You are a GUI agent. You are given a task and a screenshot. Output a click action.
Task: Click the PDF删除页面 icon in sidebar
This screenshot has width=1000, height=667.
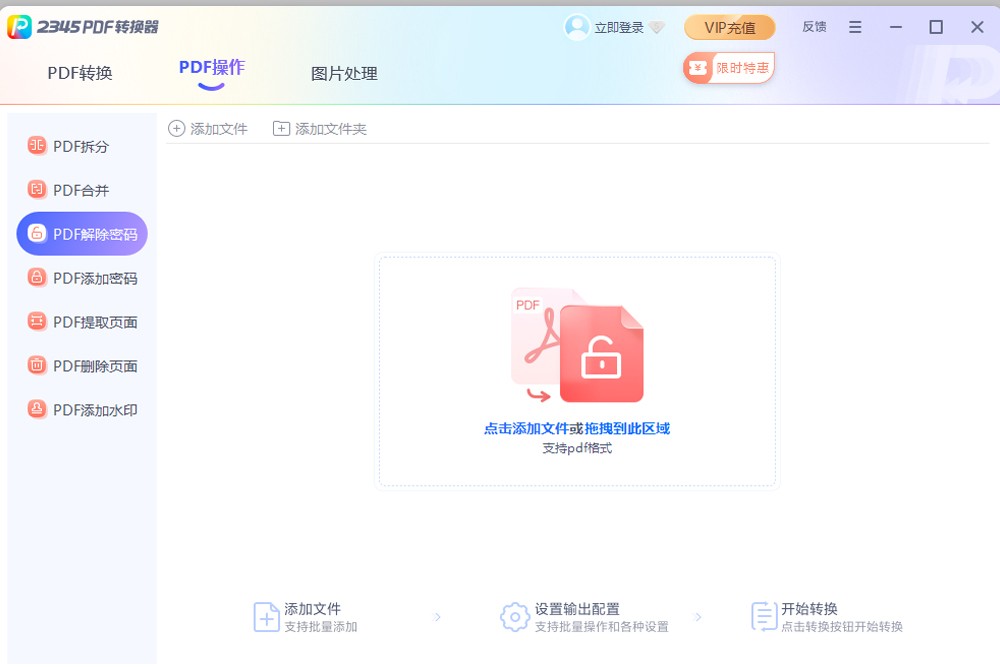coord(37,366)
